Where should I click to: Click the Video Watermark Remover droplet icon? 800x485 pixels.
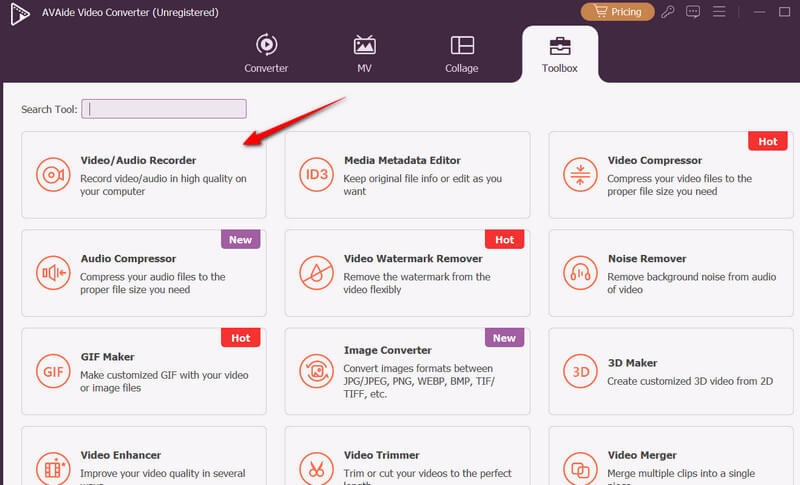pos(316,273)
